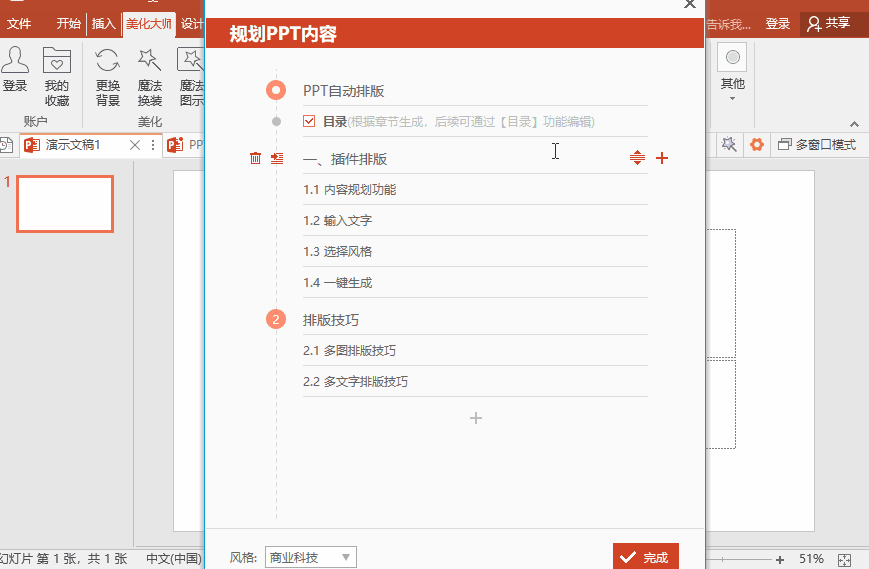Toggle 多窗口模式 multi-window mode
Image resolution: width=869 pixels, height=569 pixels.
tap(817, 145)
